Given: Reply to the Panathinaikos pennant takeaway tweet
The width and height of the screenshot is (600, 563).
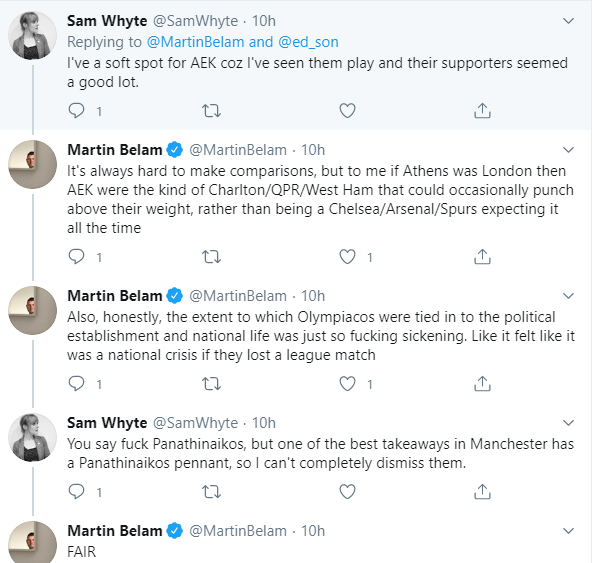Looking at the screenshot, I should 76,491.
